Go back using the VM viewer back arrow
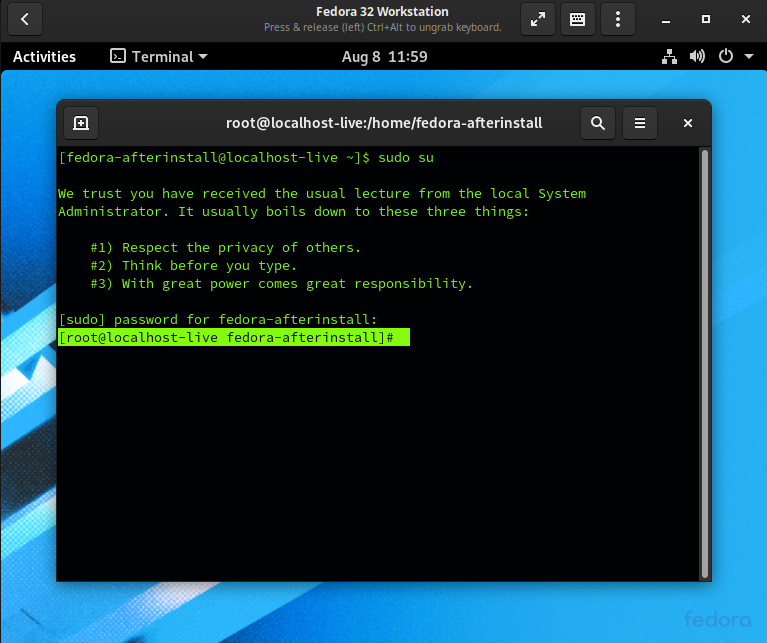This screenshot has height=643, width=767. click(25, 20)
